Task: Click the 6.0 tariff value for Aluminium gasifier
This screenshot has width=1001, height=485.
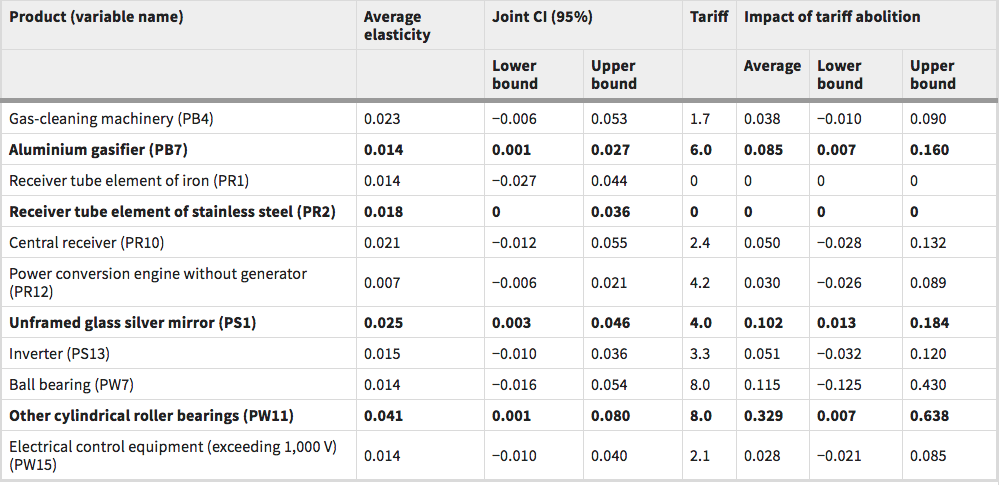Action: click(x=701, y=150)
